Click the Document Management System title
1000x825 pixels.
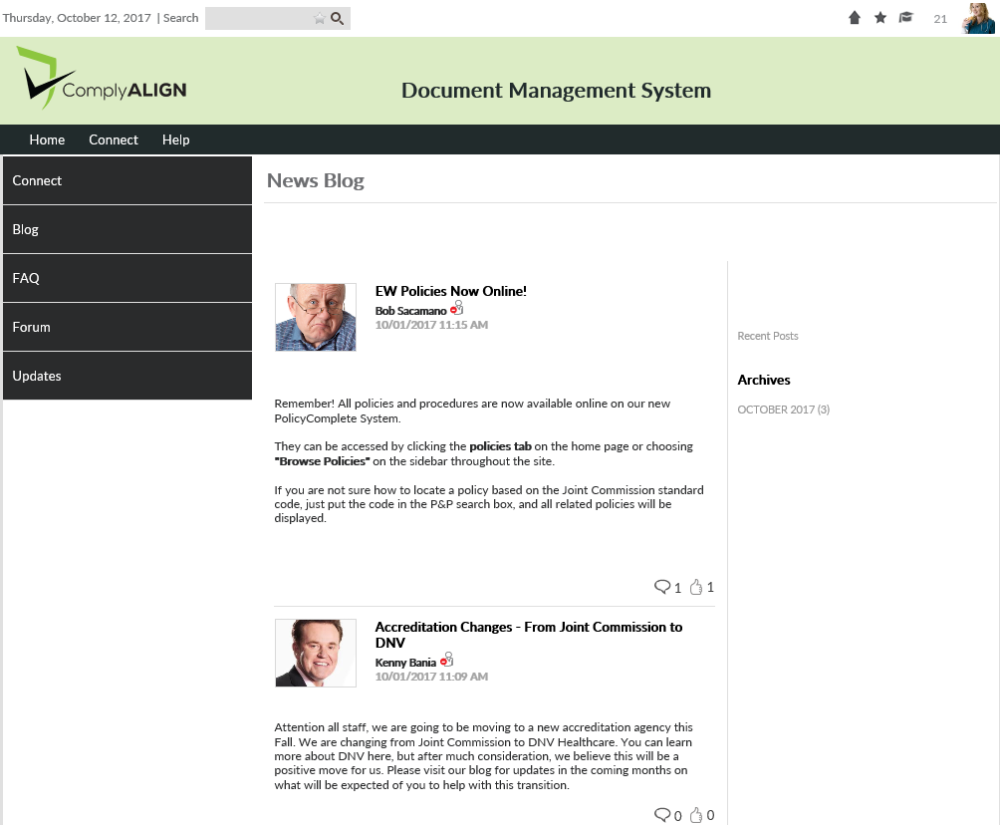[556, 91]
